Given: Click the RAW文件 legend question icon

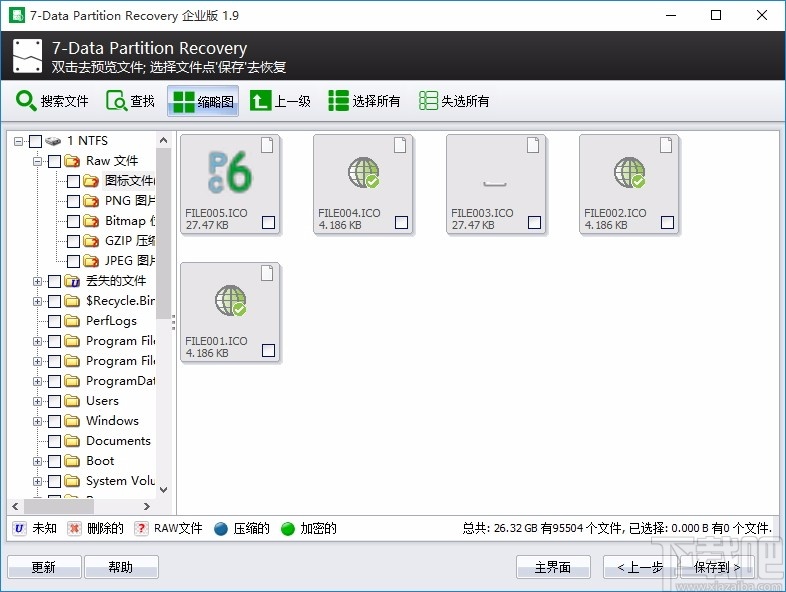Looking at the screenshot, I should click(x=141, y=528).
